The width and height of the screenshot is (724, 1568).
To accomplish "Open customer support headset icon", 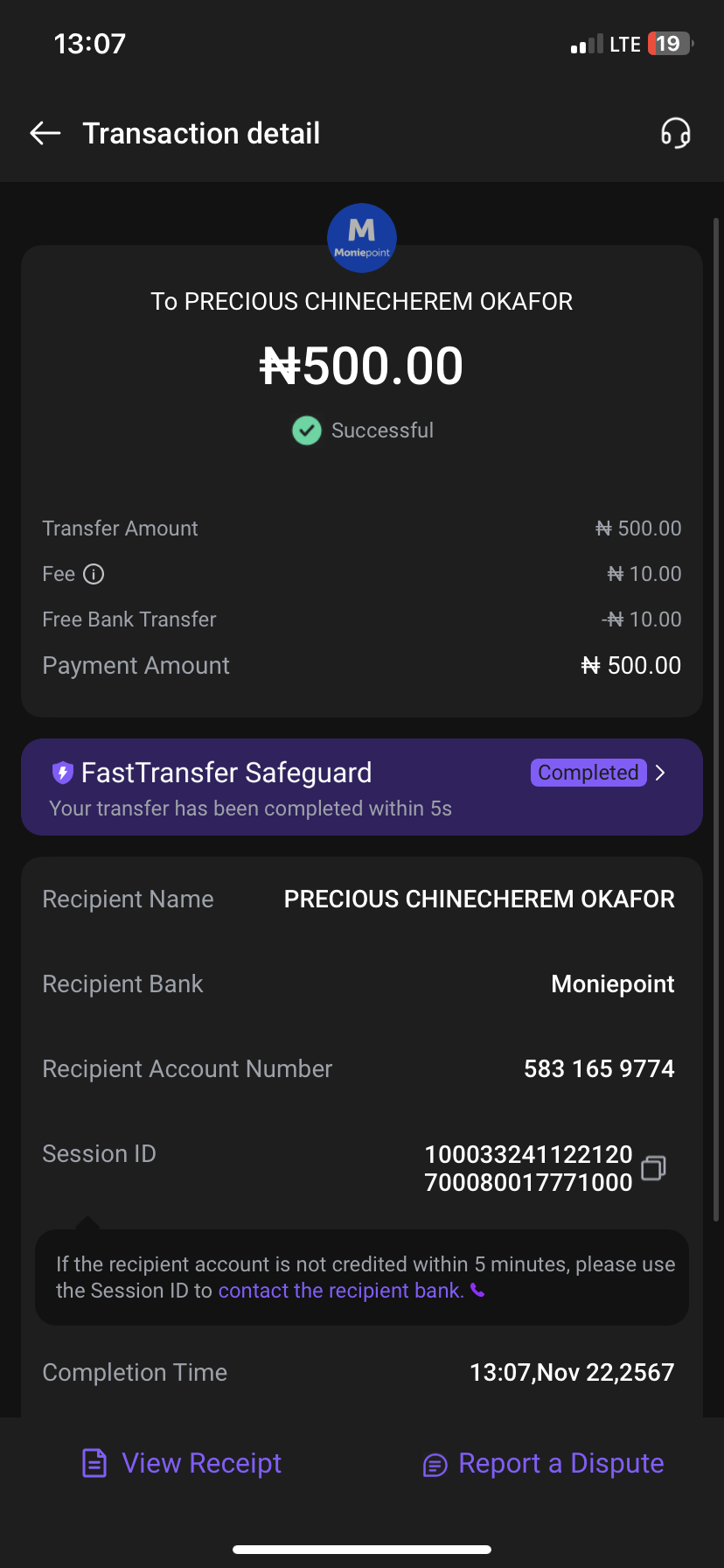I will pos(675,133).
